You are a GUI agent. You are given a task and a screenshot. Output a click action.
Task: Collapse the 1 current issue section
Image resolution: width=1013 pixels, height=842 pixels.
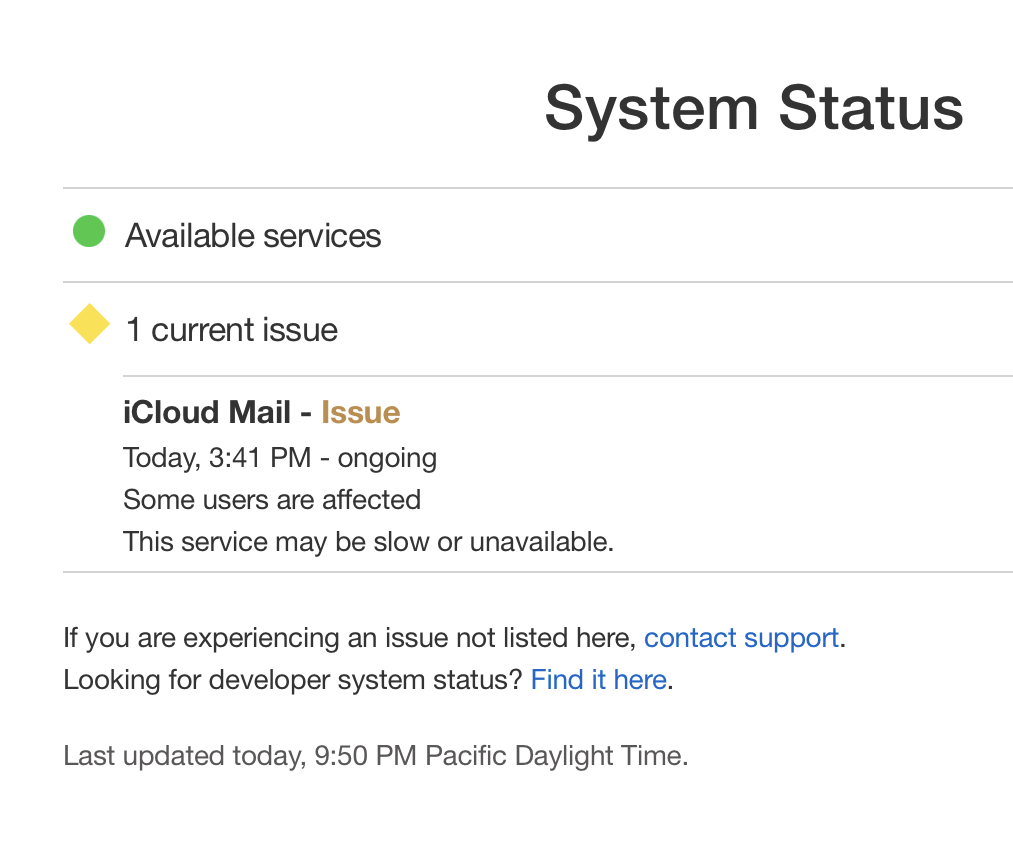pos(232,330)
